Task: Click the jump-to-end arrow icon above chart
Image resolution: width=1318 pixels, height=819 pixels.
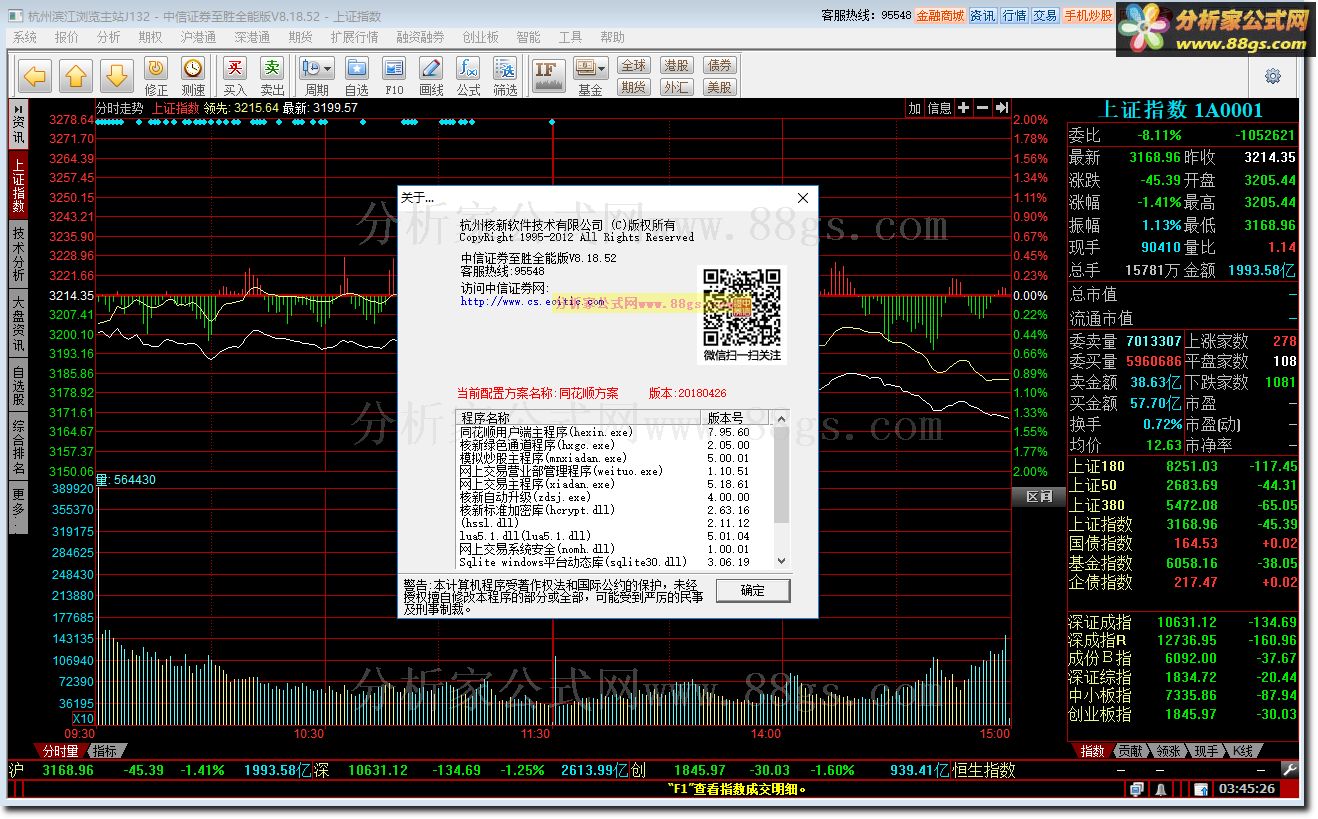Action: point(1001,108)
